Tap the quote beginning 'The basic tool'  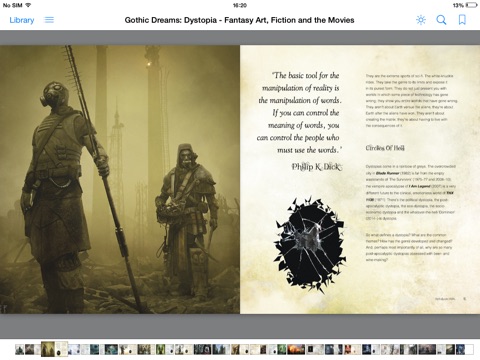(x=299, y=113)
